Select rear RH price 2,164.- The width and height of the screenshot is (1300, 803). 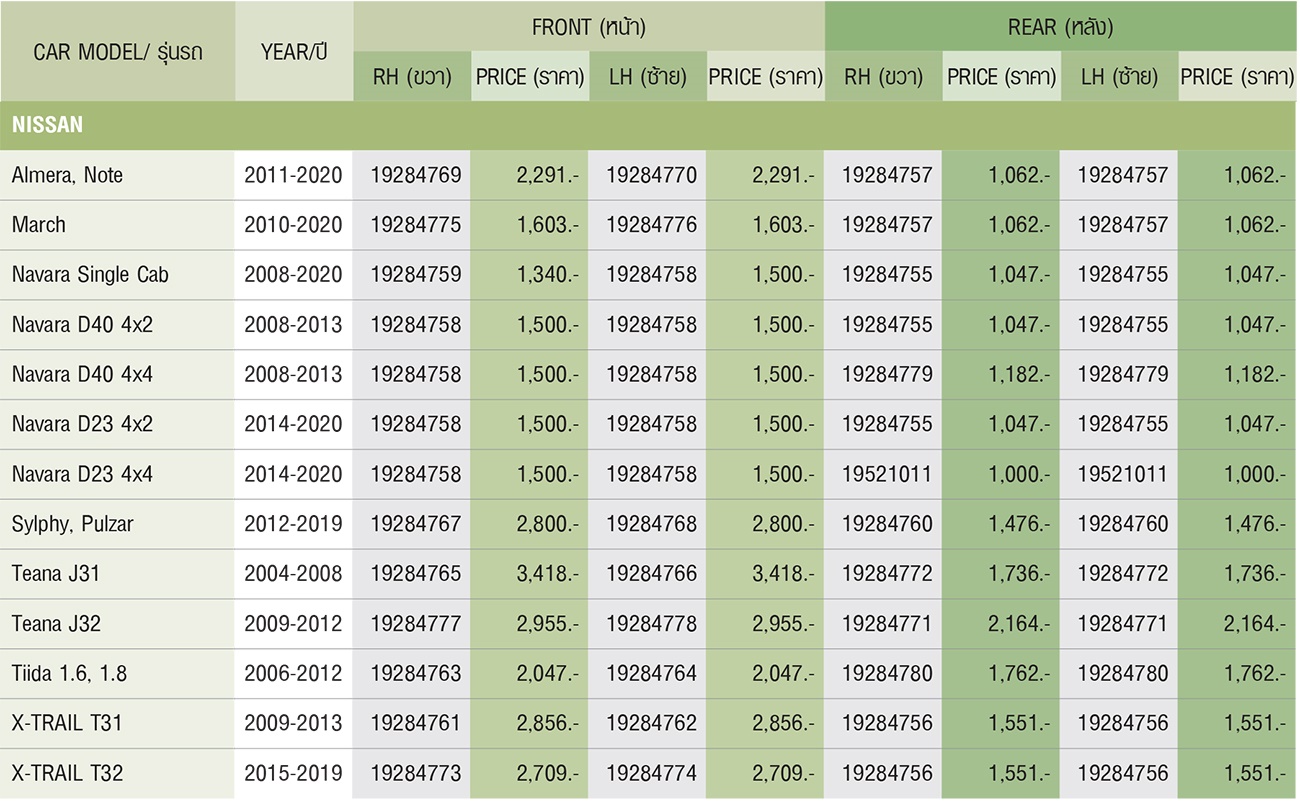[1019, 624]
